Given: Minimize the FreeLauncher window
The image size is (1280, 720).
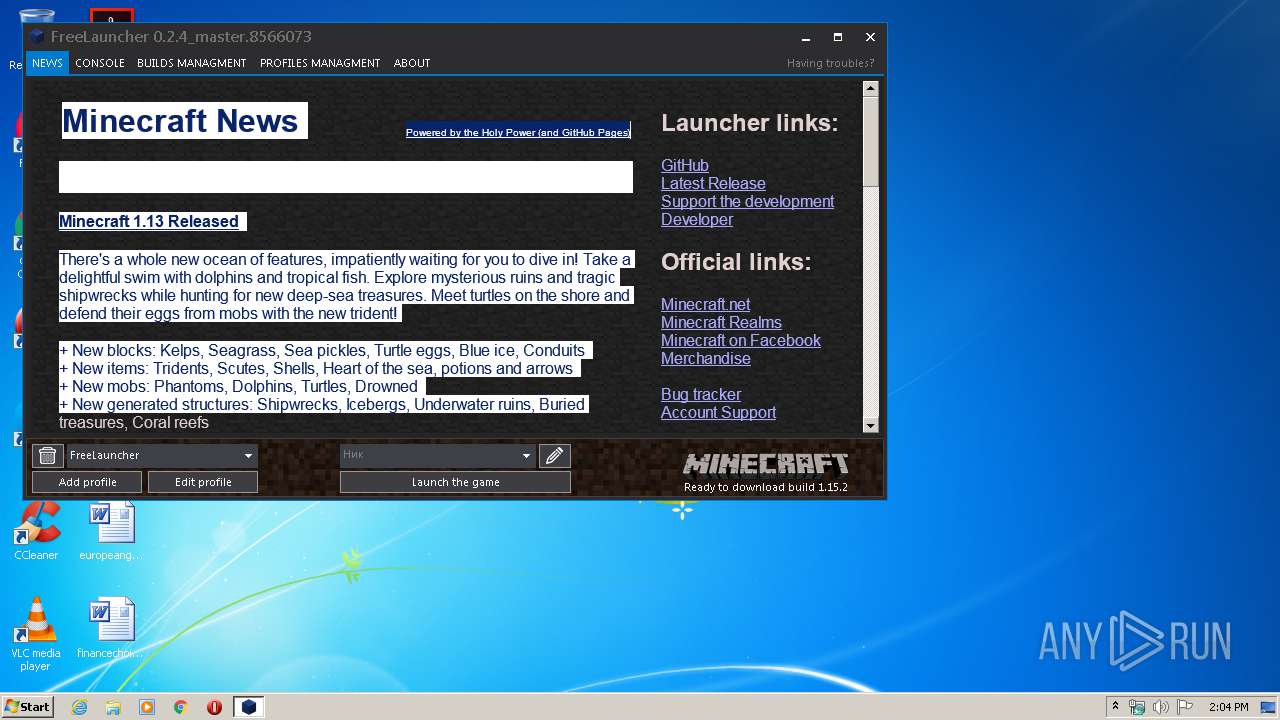Looking at the screenshot, I should (x=805, y=37).
